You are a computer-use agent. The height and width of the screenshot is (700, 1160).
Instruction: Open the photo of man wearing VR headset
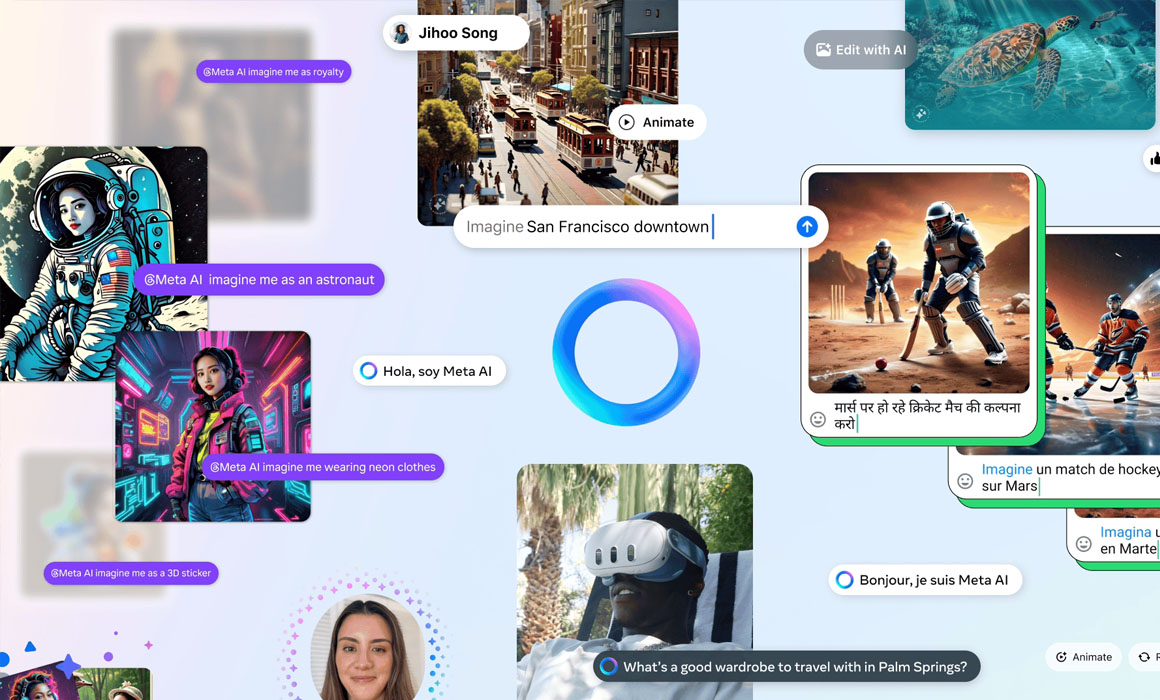pyautogui.click(x=635, y=582)
